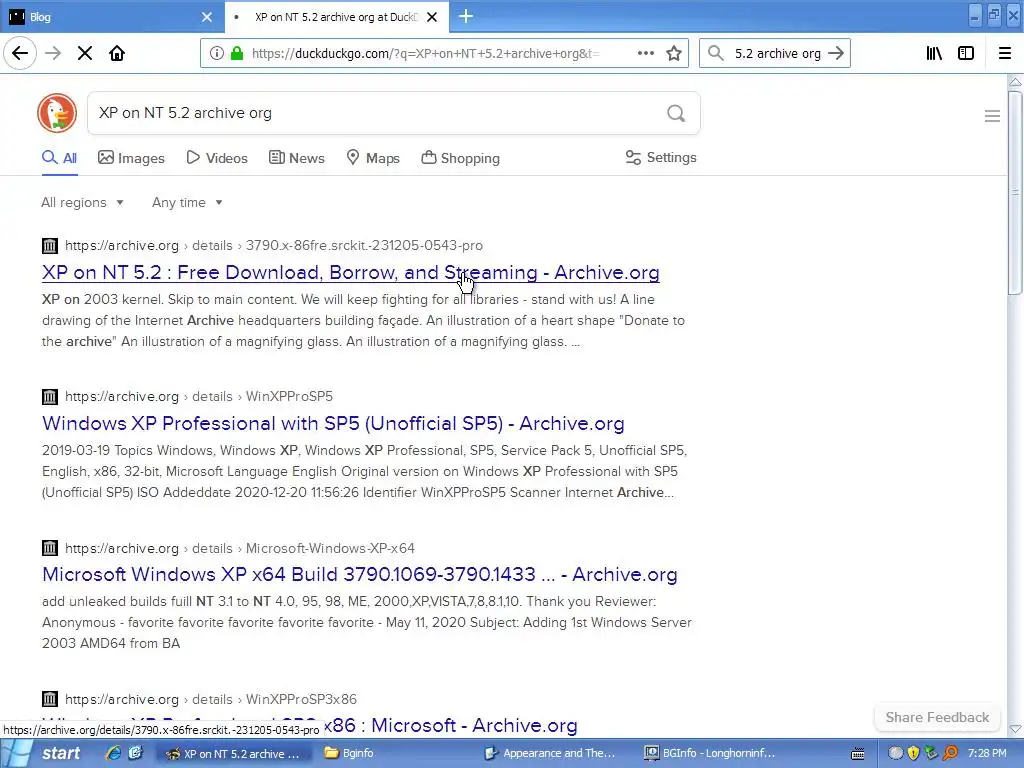Open the browser home page
1024x768 pixels.
117,53
